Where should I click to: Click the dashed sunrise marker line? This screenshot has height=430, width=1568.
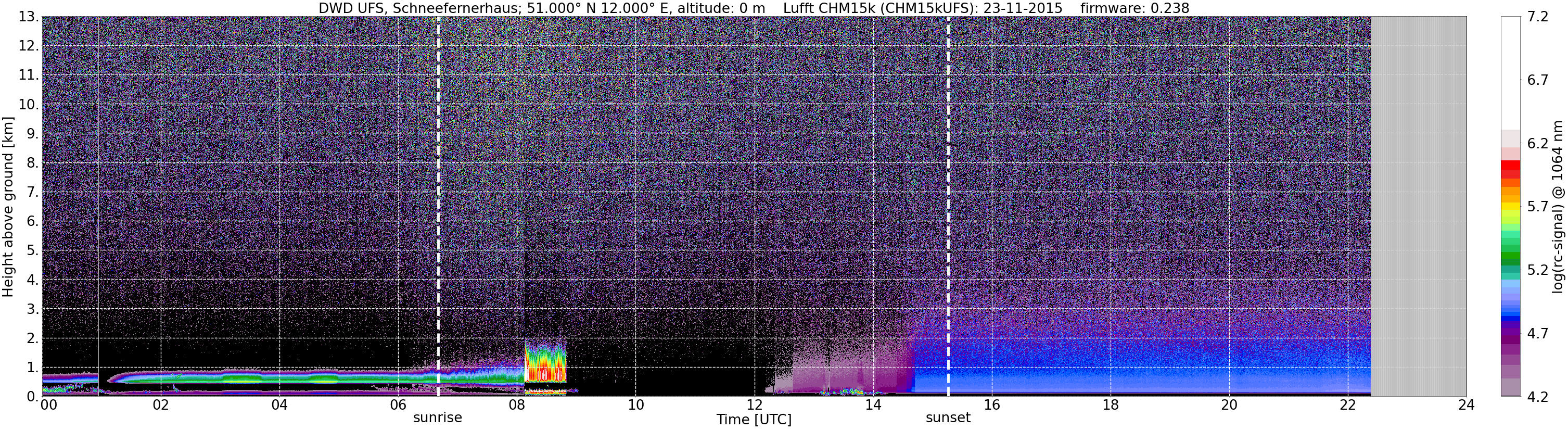point(438,207)
